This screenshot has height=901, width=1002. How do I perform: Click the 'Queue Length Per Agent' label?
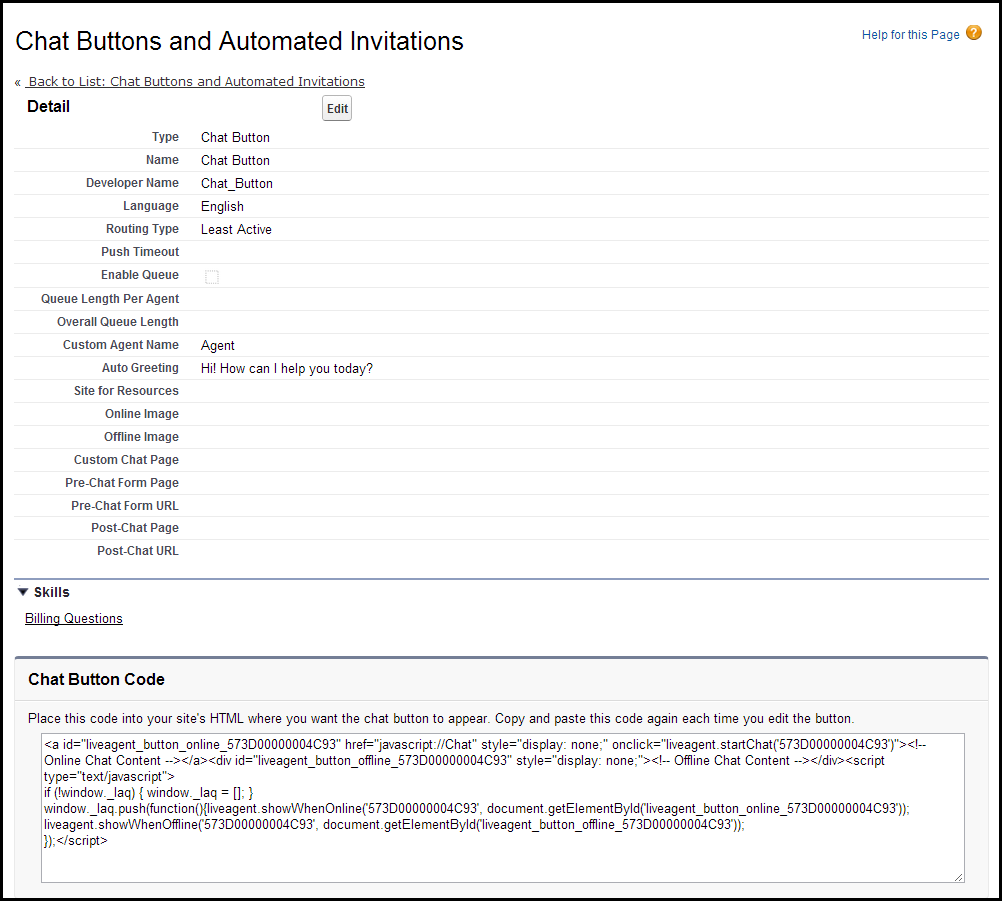(x=110, y=298)
